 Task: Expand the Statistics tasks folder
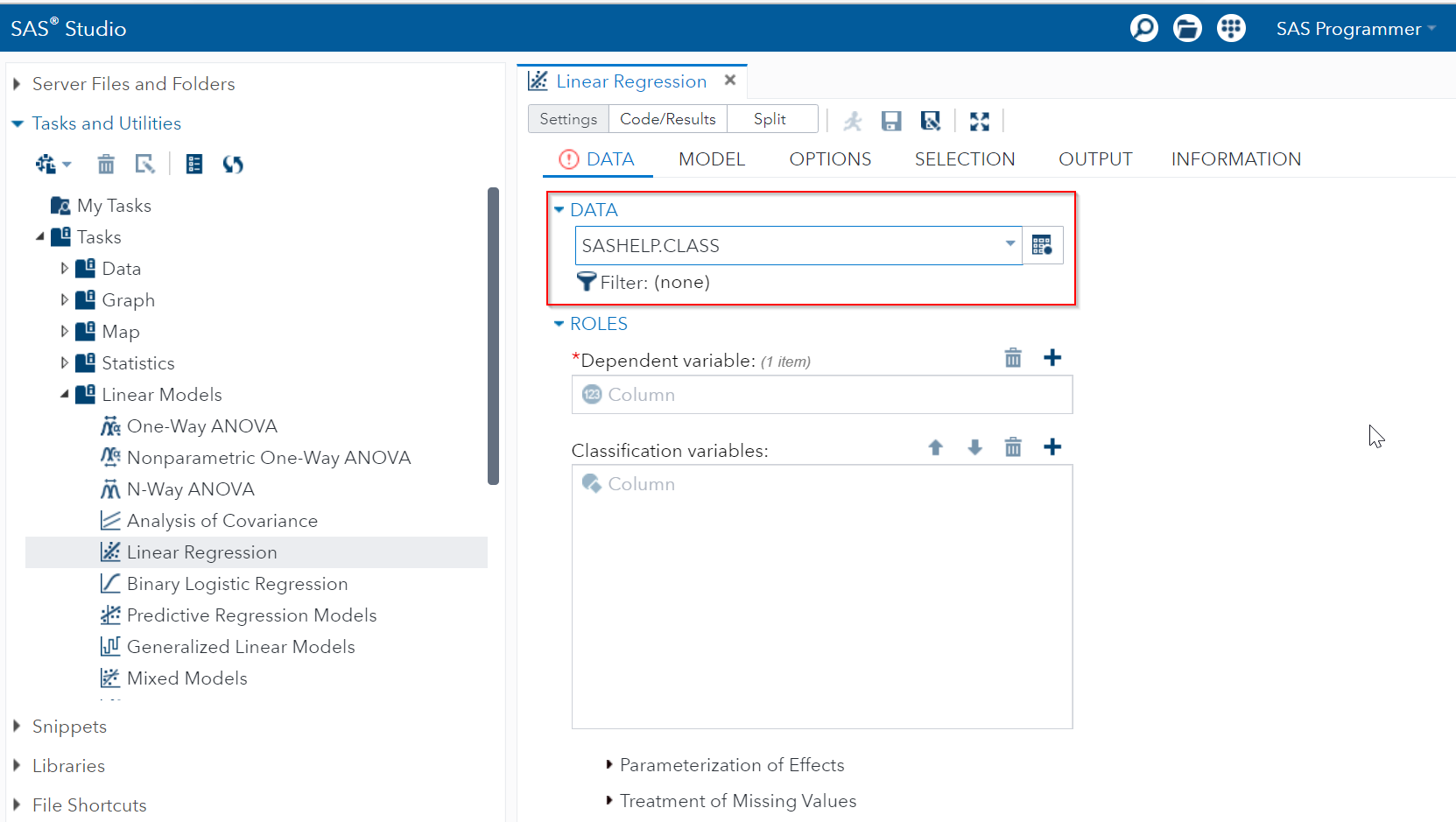65,362
